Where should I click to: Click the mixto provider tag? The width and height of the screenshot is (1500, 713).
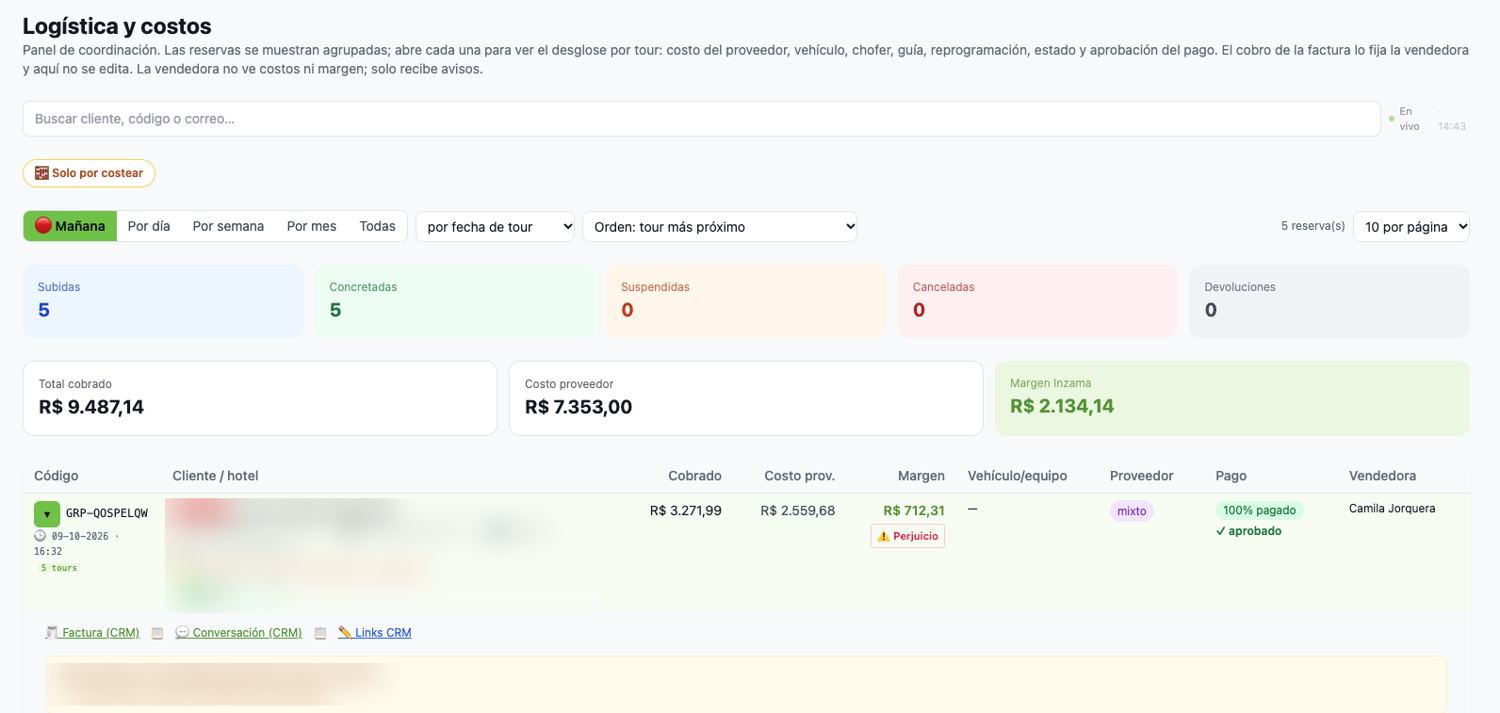[1132, 511]
